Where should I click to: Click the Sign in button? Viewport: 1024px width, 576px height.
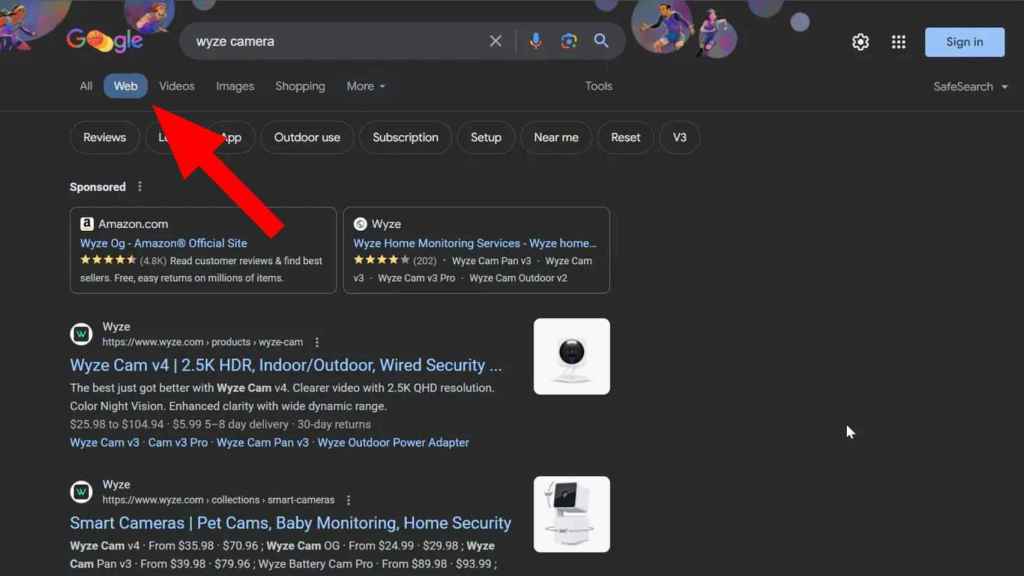point(965,42)
